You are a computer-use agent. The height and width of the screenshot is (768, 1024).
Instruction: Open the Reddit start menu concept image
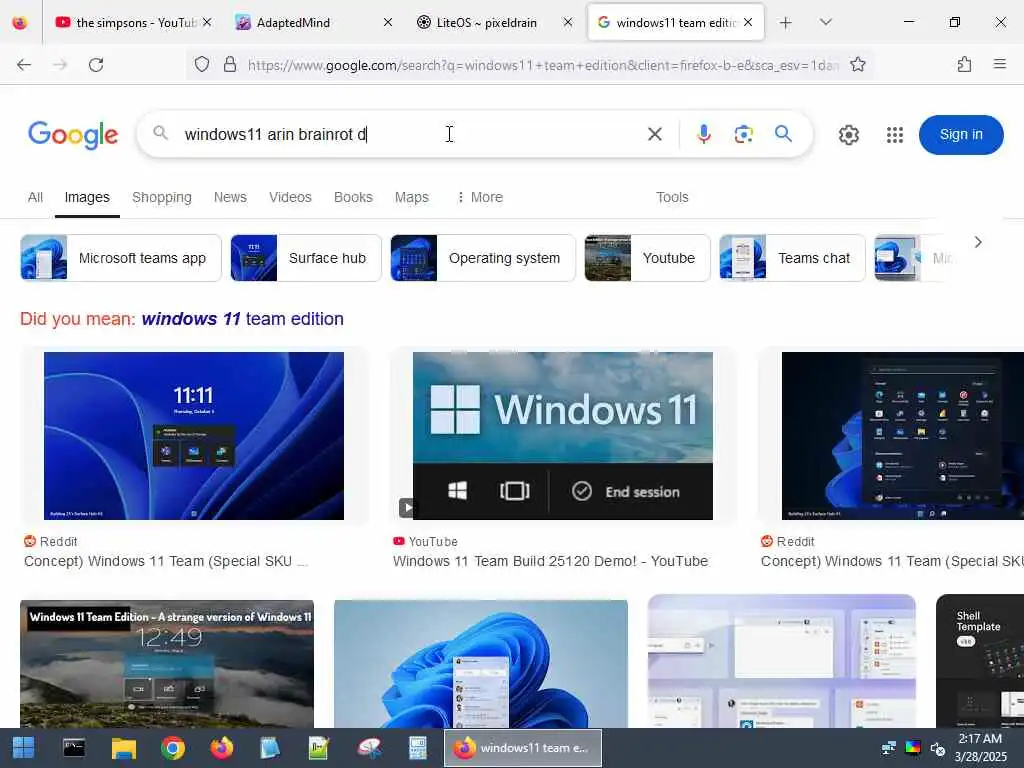903,436
